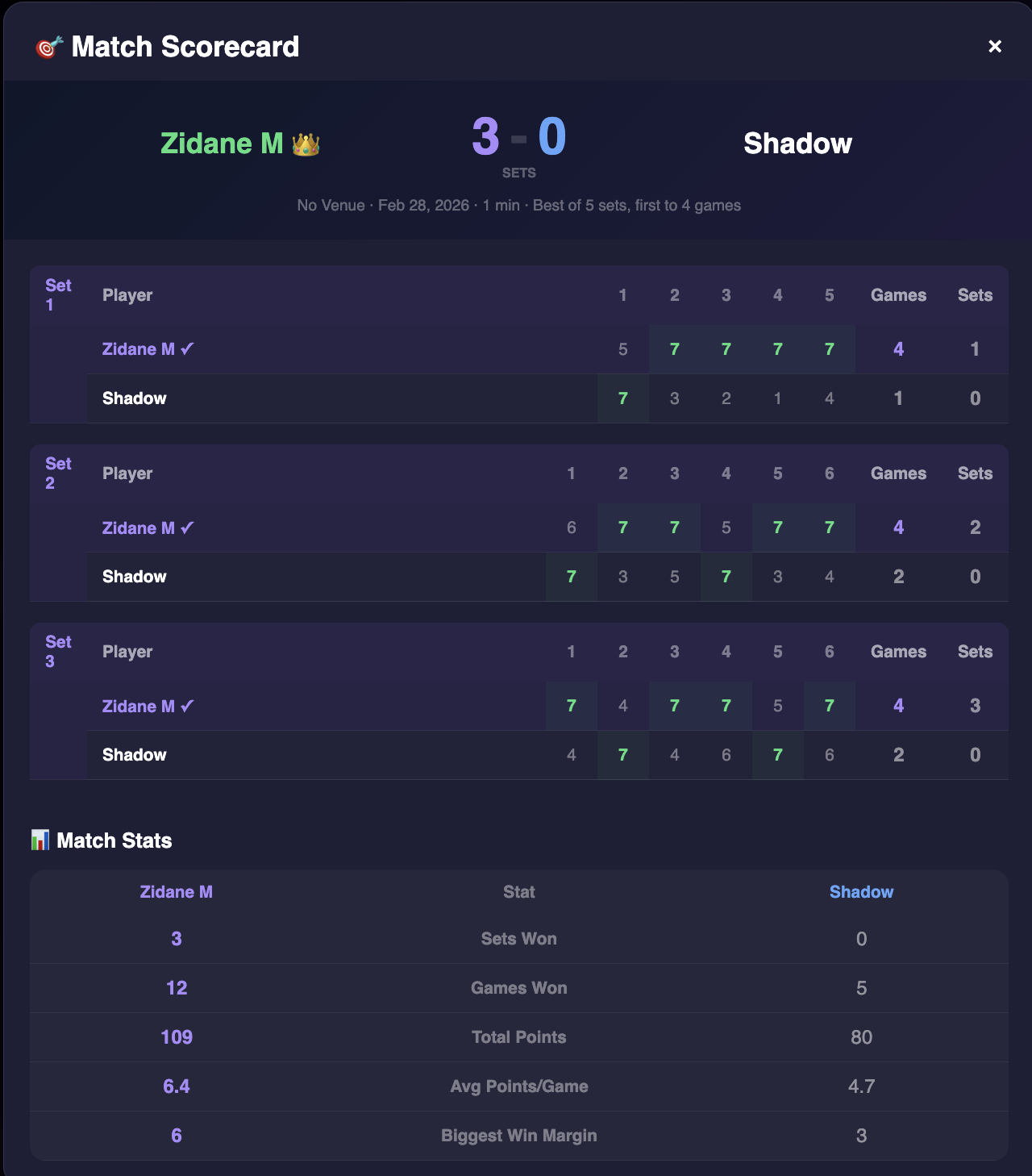Viewport: 1032px width, 1176px height.
Task: Click the Biggest Win Margin row
Action: [x=519, y=1136]
